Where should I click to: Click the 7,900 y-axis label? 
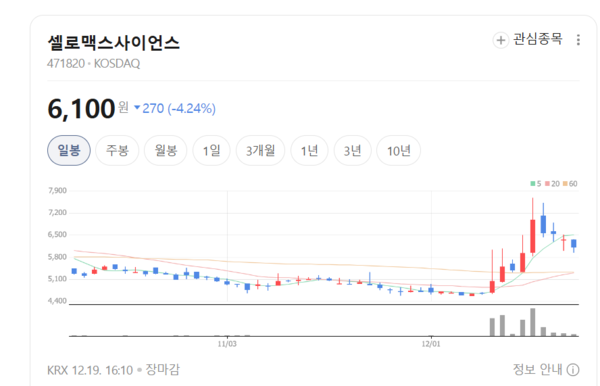click(x=57, y=191)
